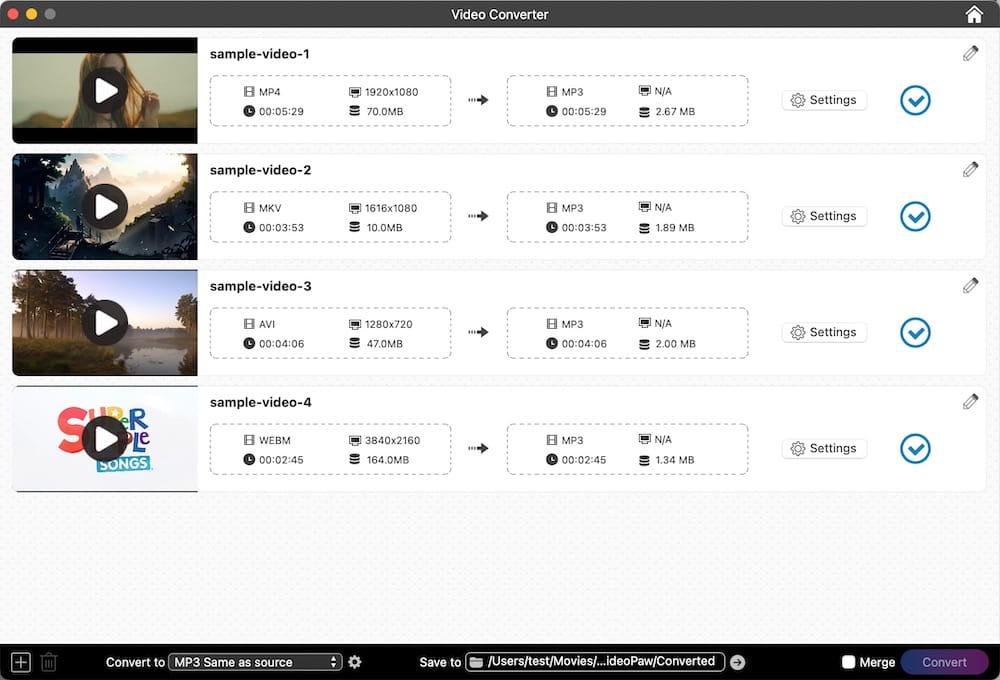
Task: Uncheck the blue checkmark for sample-video-1
Action: click(915, 100)
